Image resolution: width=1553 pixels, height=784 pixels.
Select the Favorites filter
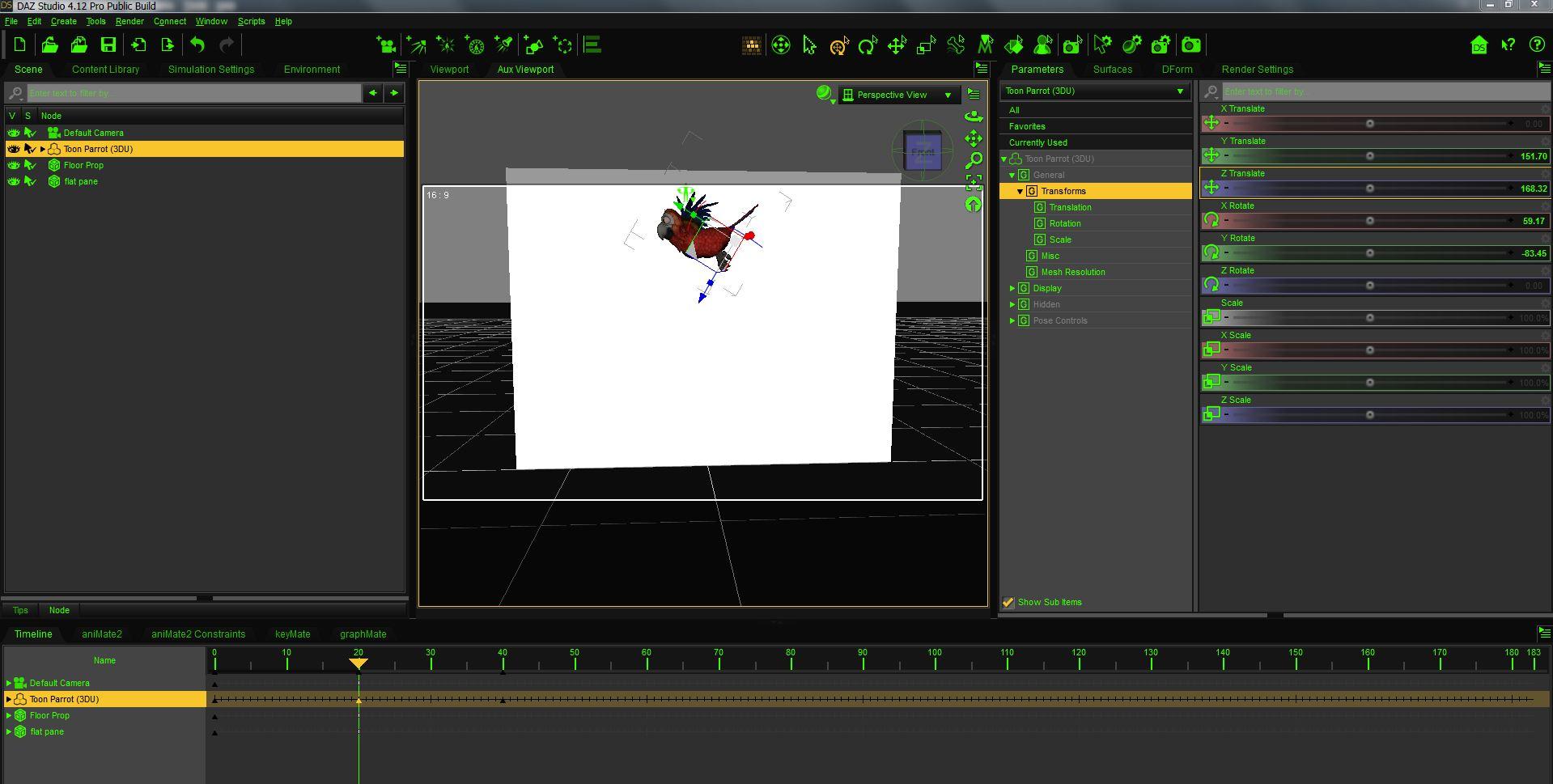tap(1096, 126)
